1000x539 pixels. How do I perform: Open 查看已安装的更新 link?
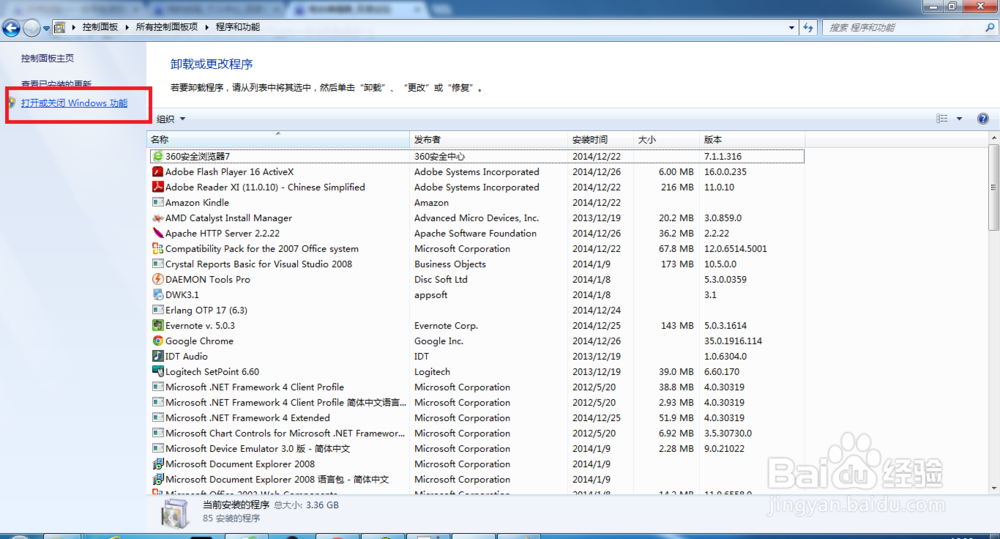[x=56, y=84]
